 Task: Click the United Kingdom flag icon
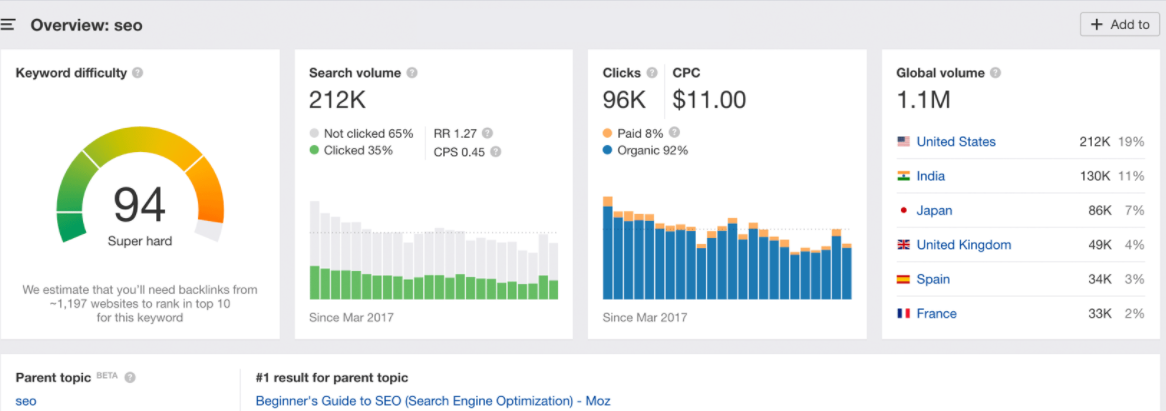(904, 245)
